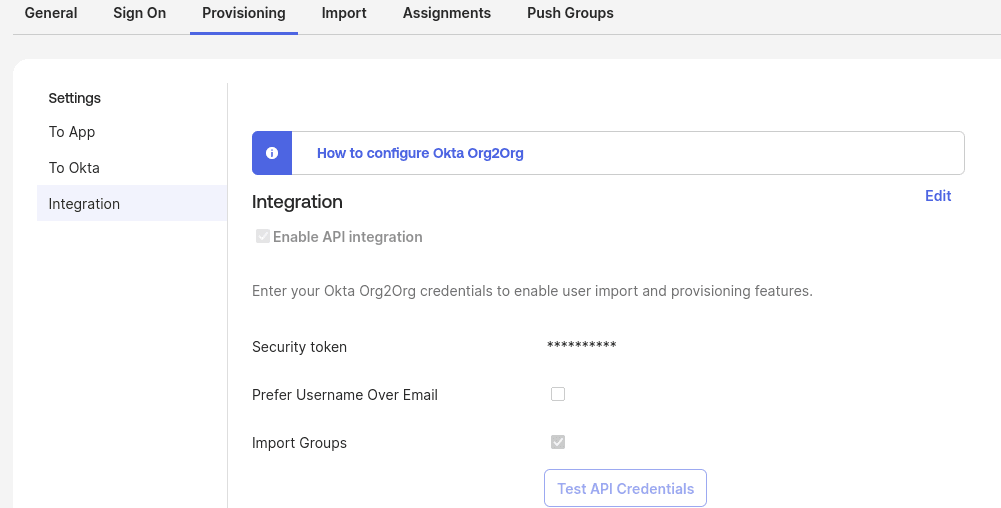Toggle Enable API integration checkbox
1001x508 pixels.
pyautogui.click(x=262, y=236)
